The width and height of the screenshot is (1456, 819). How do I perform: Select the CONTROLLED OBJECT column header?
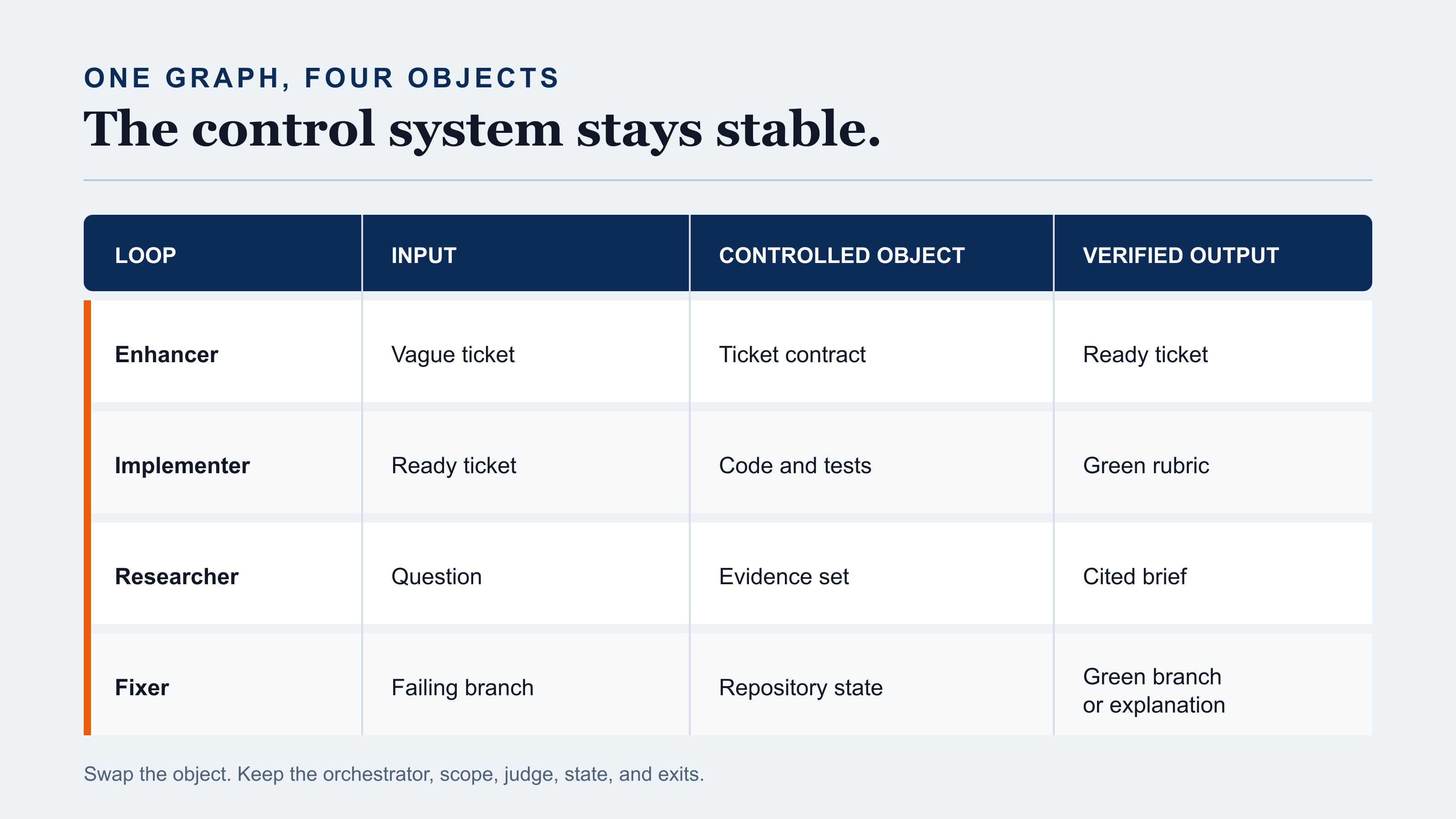(842, 255)
